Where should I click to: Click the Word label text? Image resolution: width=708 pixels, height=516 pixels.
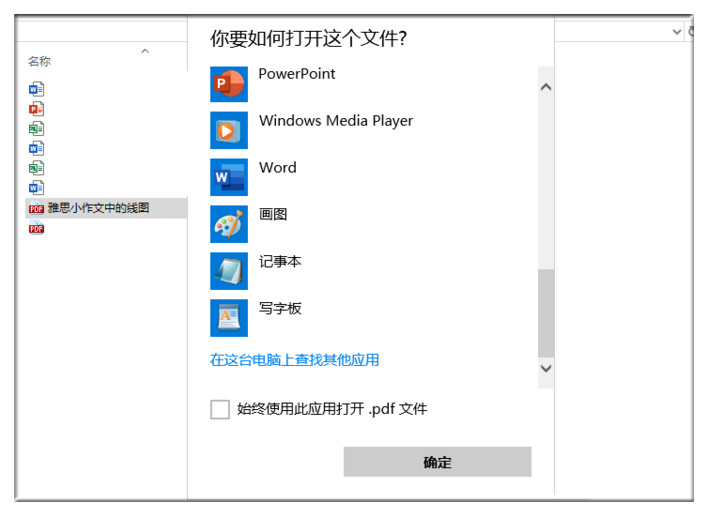(278, 167)
